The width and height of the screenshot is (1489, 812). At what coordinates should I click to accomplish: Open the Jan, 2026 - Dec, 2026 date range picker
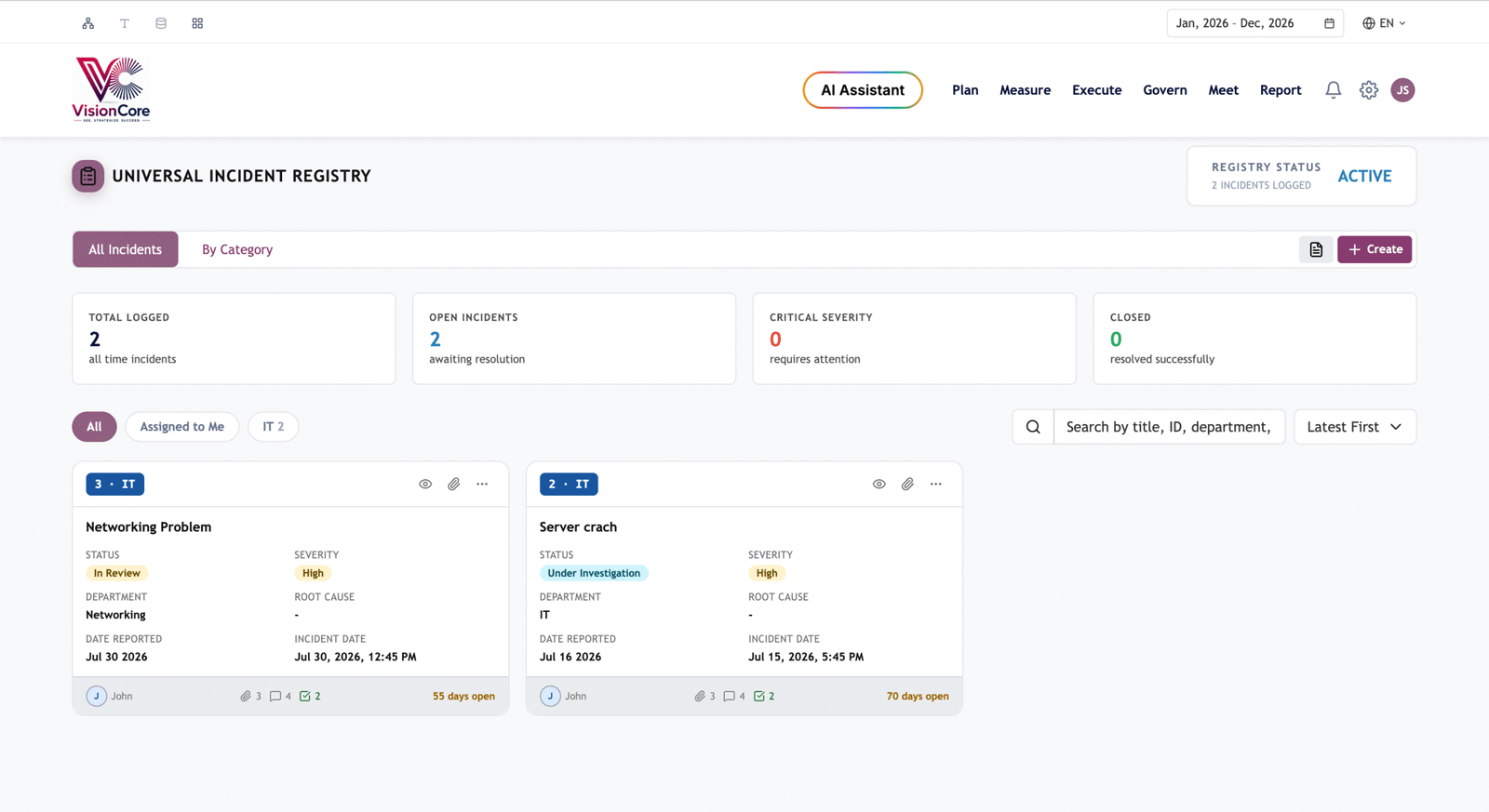click(1254, 23)
